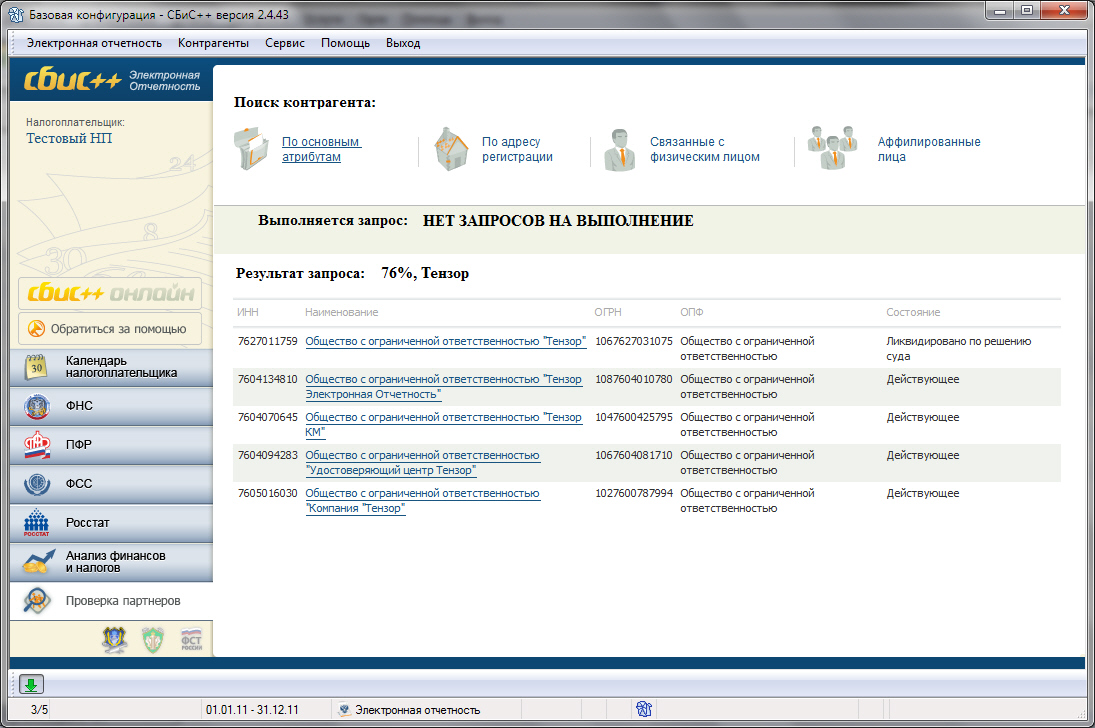Click INN cell 7605016030
This screenshot has width=1095, height=728.
pos(267,493)
